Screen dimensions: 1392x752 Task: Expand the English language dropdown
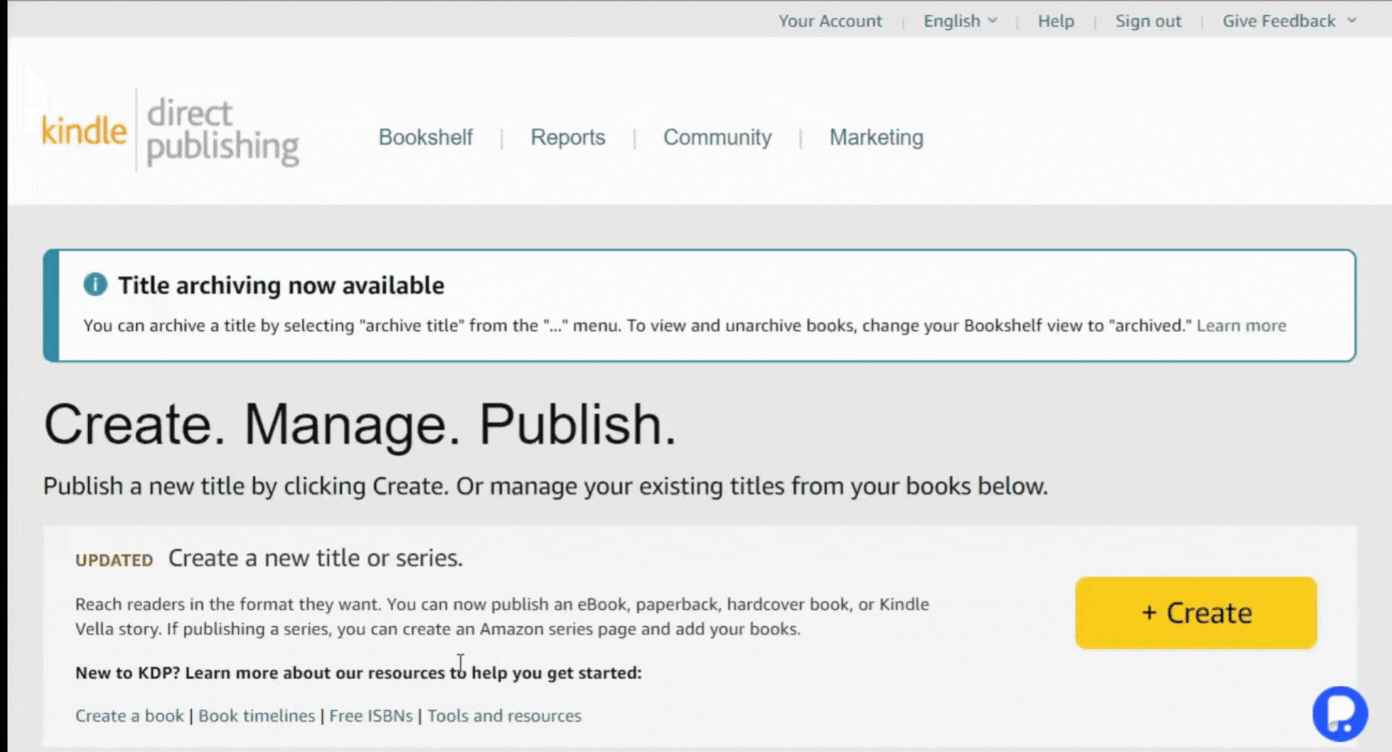(x=960, y=21)
